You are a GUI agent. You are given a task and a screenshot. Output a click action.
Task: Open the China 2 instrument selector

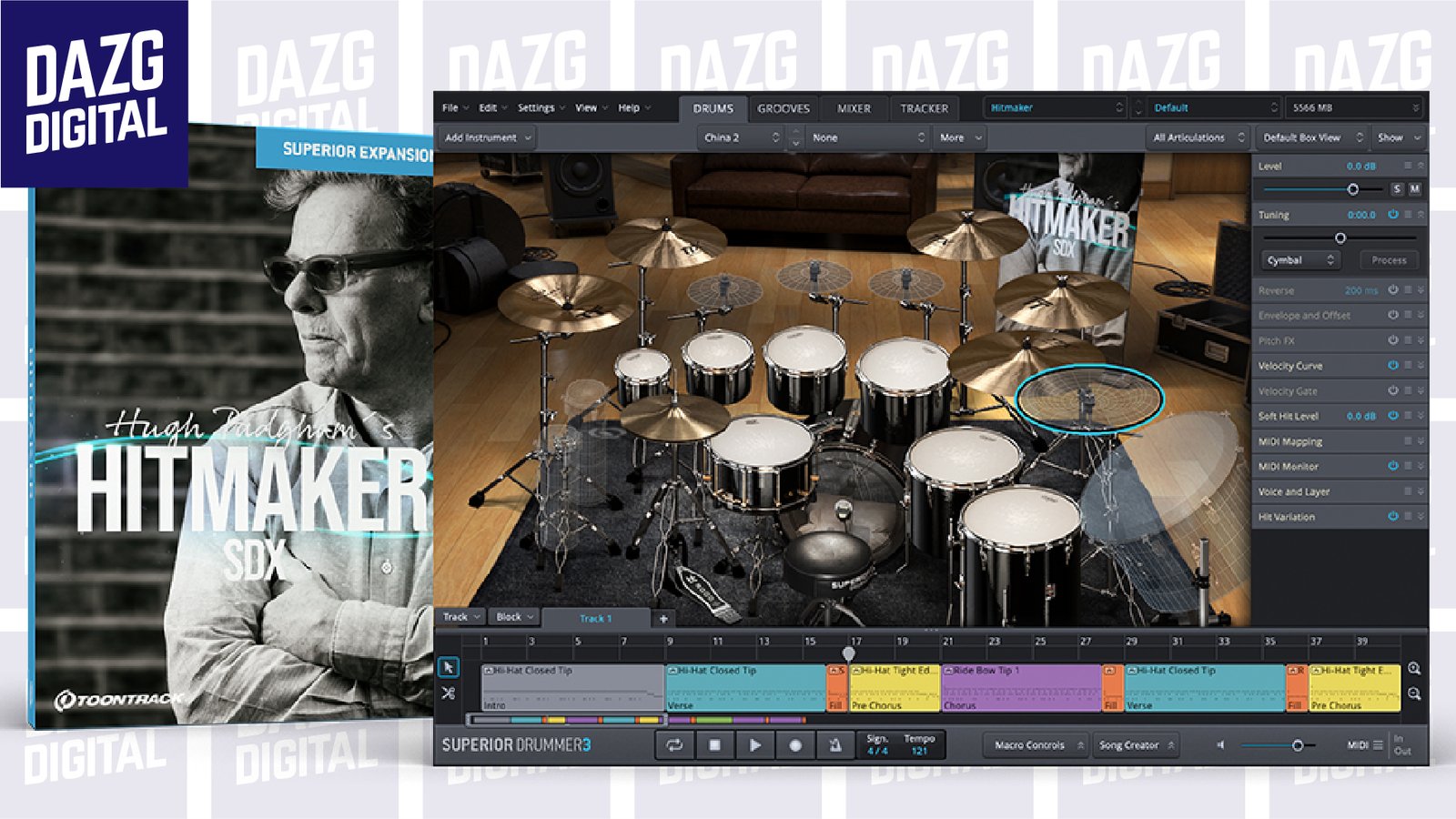pyautogui.click(x=742, y=137)
